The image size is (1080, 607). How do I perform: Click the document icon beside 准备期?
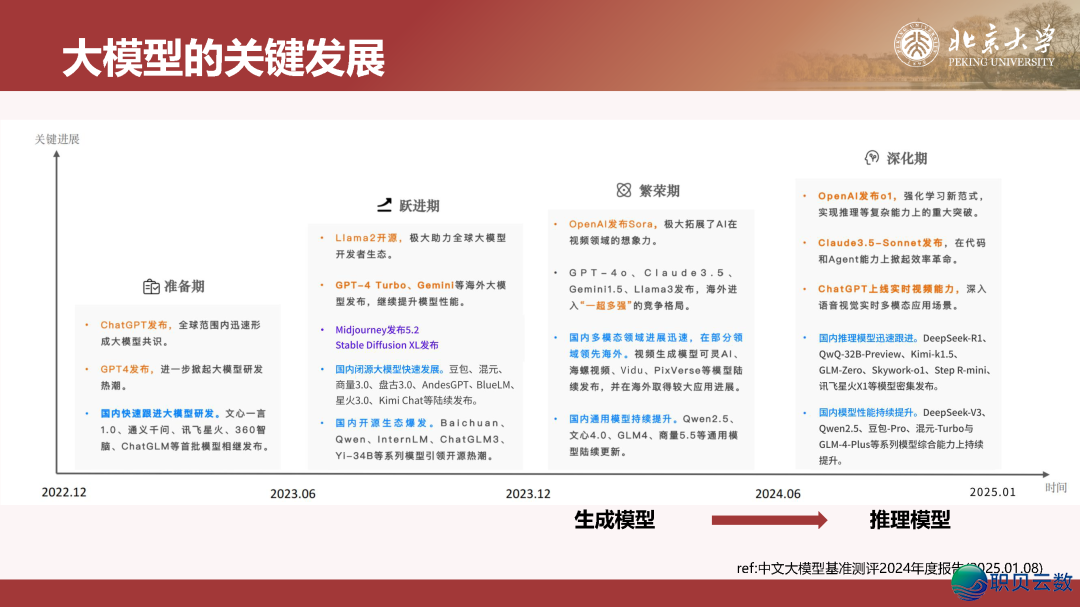click(x=149, y=285)
